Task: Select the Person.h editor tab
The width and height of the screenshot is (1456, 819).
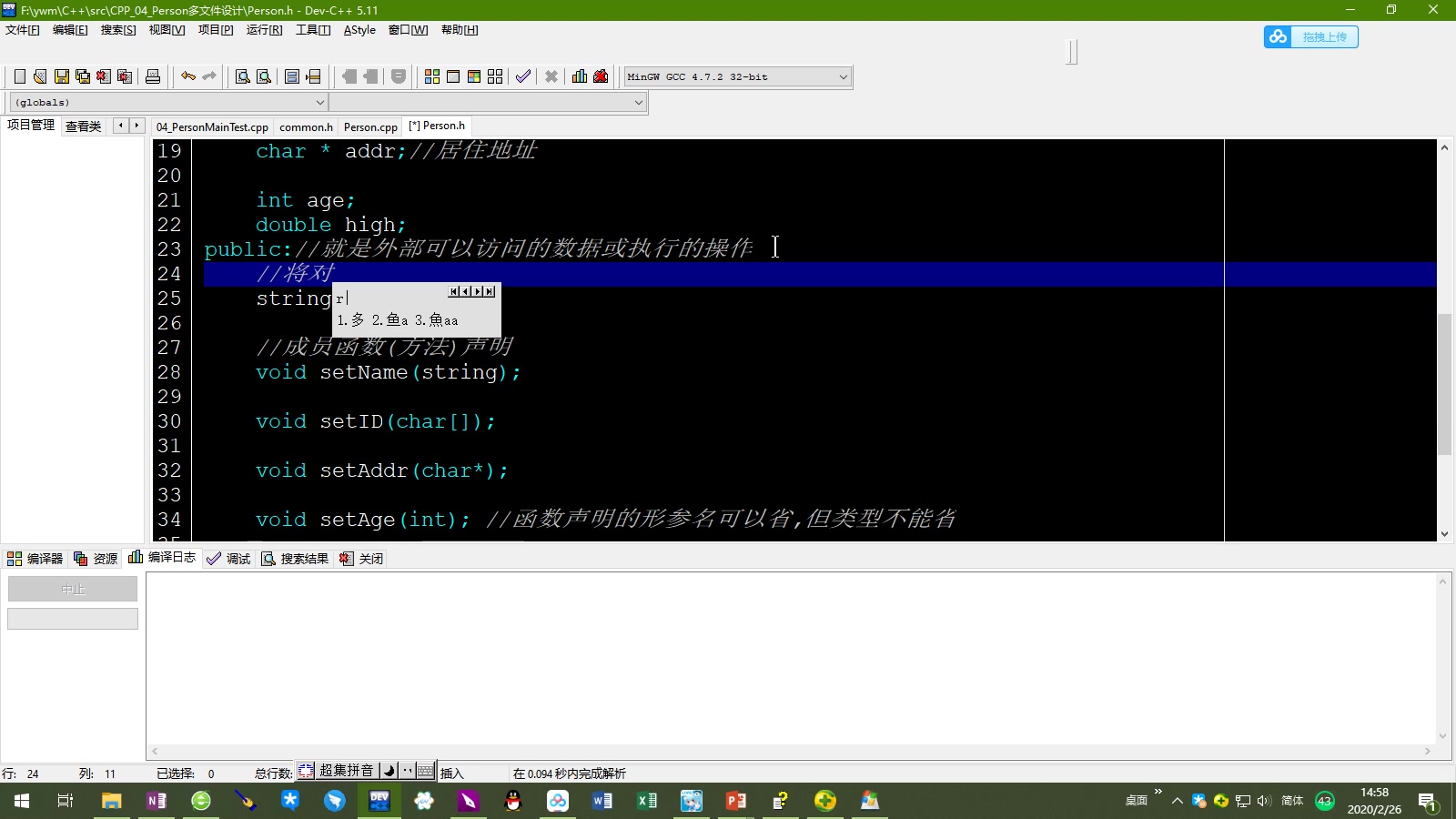Action: [437, 126]
